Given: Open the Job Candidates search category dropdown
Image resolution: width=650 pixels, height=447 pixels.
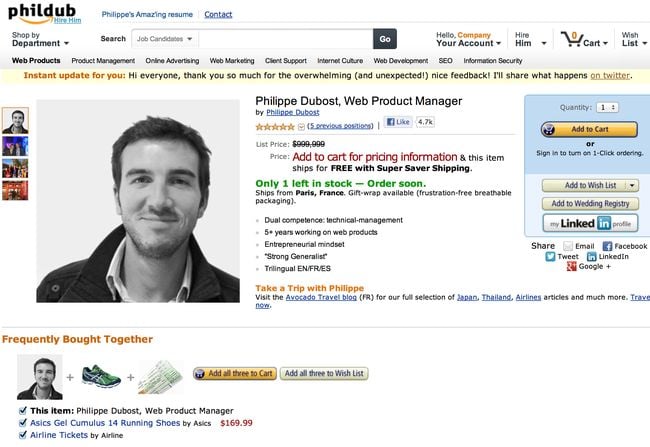Looking at the screenshot, I should pyautogui.click(x=164, y=39).
